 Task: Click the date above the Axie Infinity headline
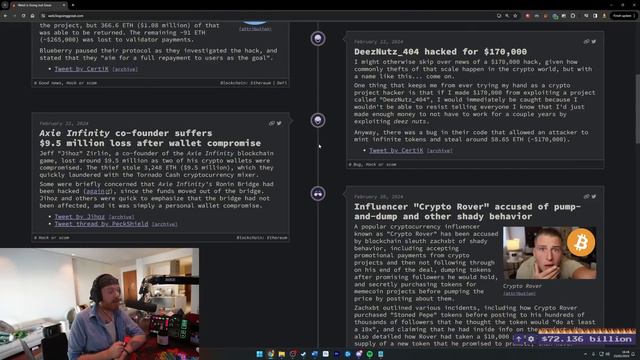click(64, 123)
